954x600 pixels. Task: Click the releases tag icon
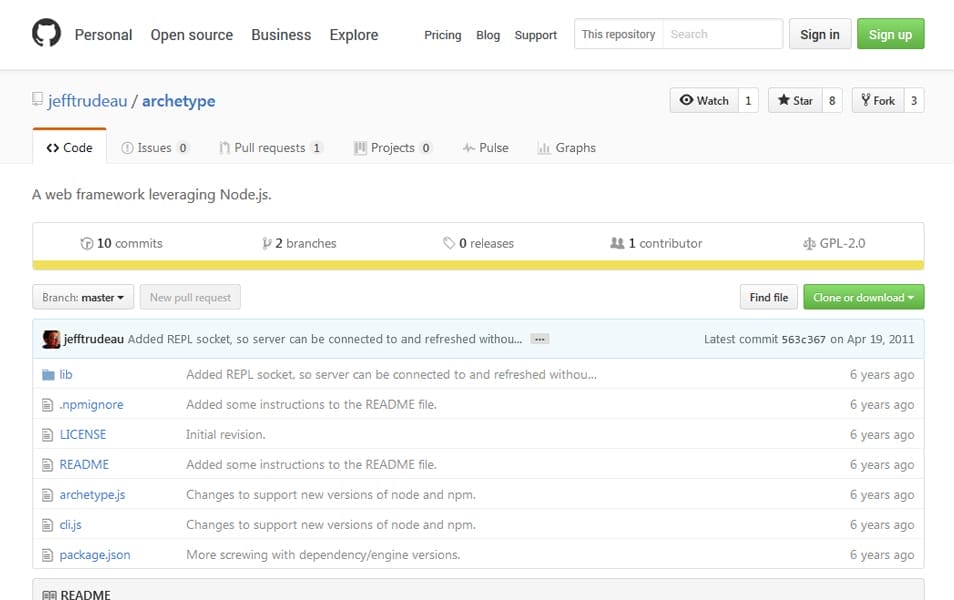click(x=449, y=243)
